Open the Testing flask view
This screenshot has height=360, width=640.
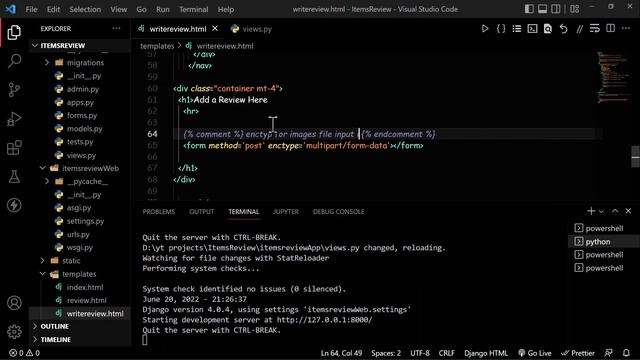(x=14, y=176)
